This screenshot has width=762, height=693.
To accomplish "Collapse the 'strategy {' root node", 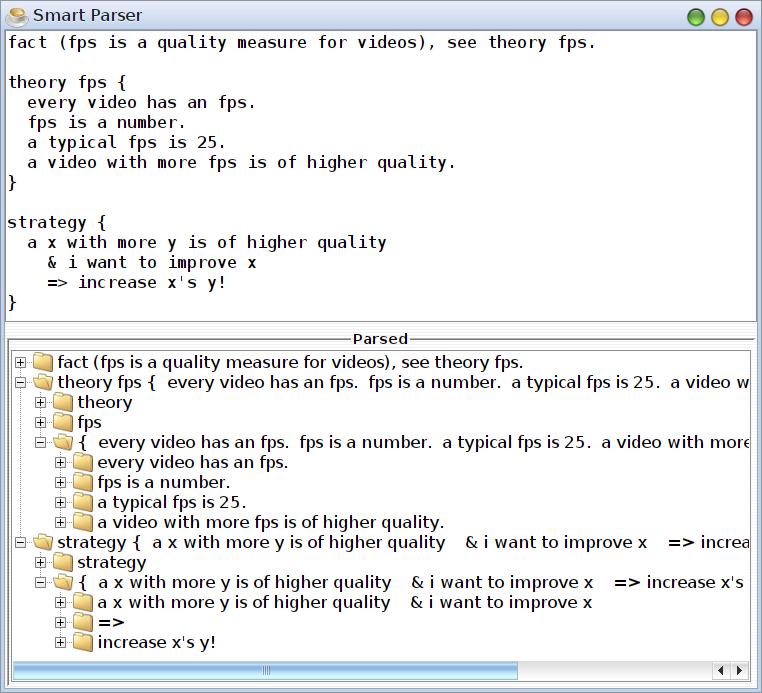I will [x=21, y=542].
